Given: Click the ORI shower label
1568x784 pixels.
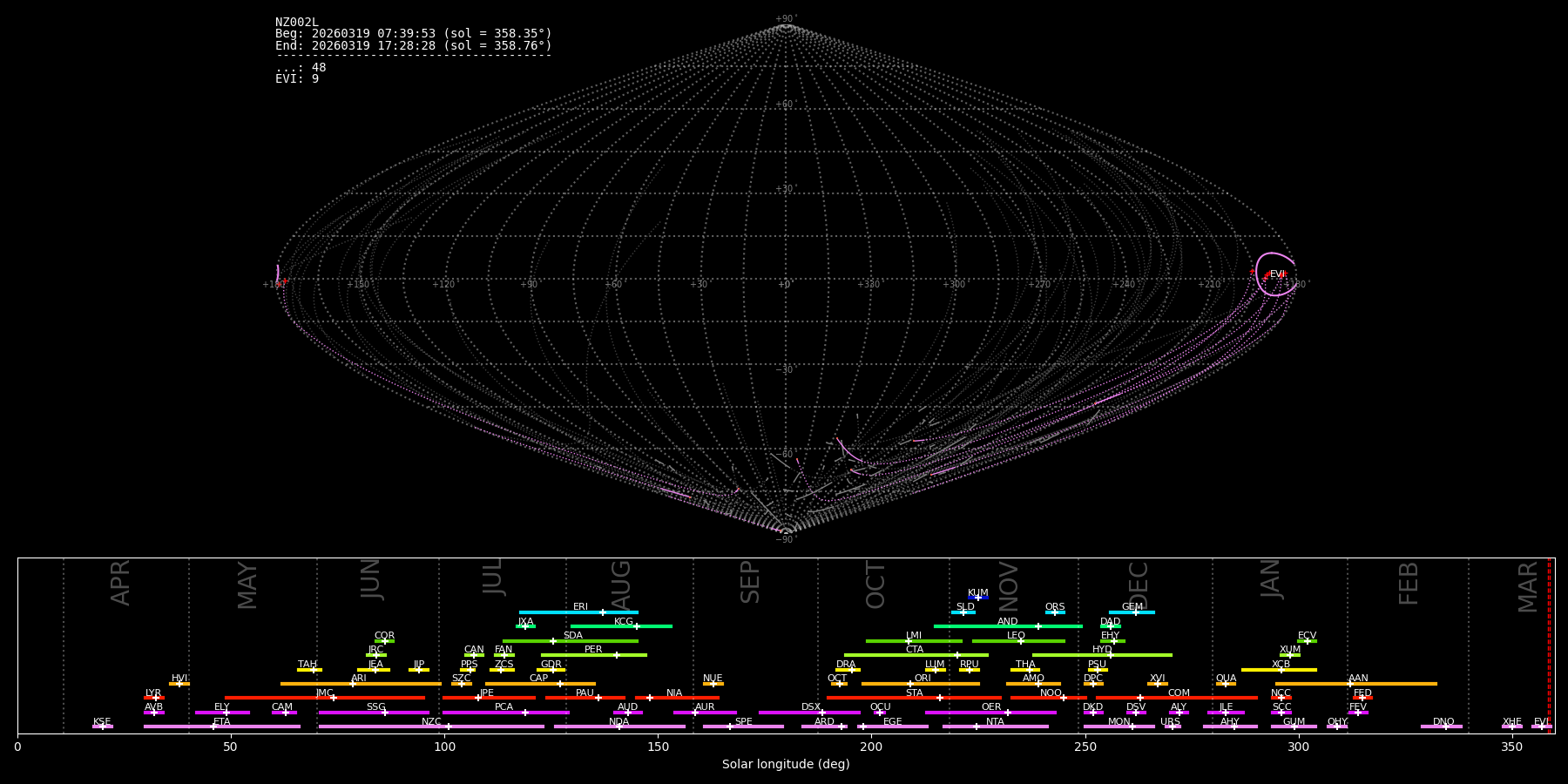Looking at the screenshot, I should pos(923,678).
